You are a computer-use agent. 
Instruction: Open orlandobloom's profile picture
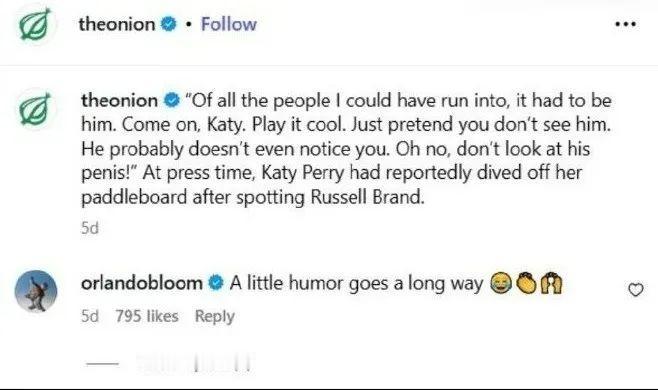tap(36, 291)
